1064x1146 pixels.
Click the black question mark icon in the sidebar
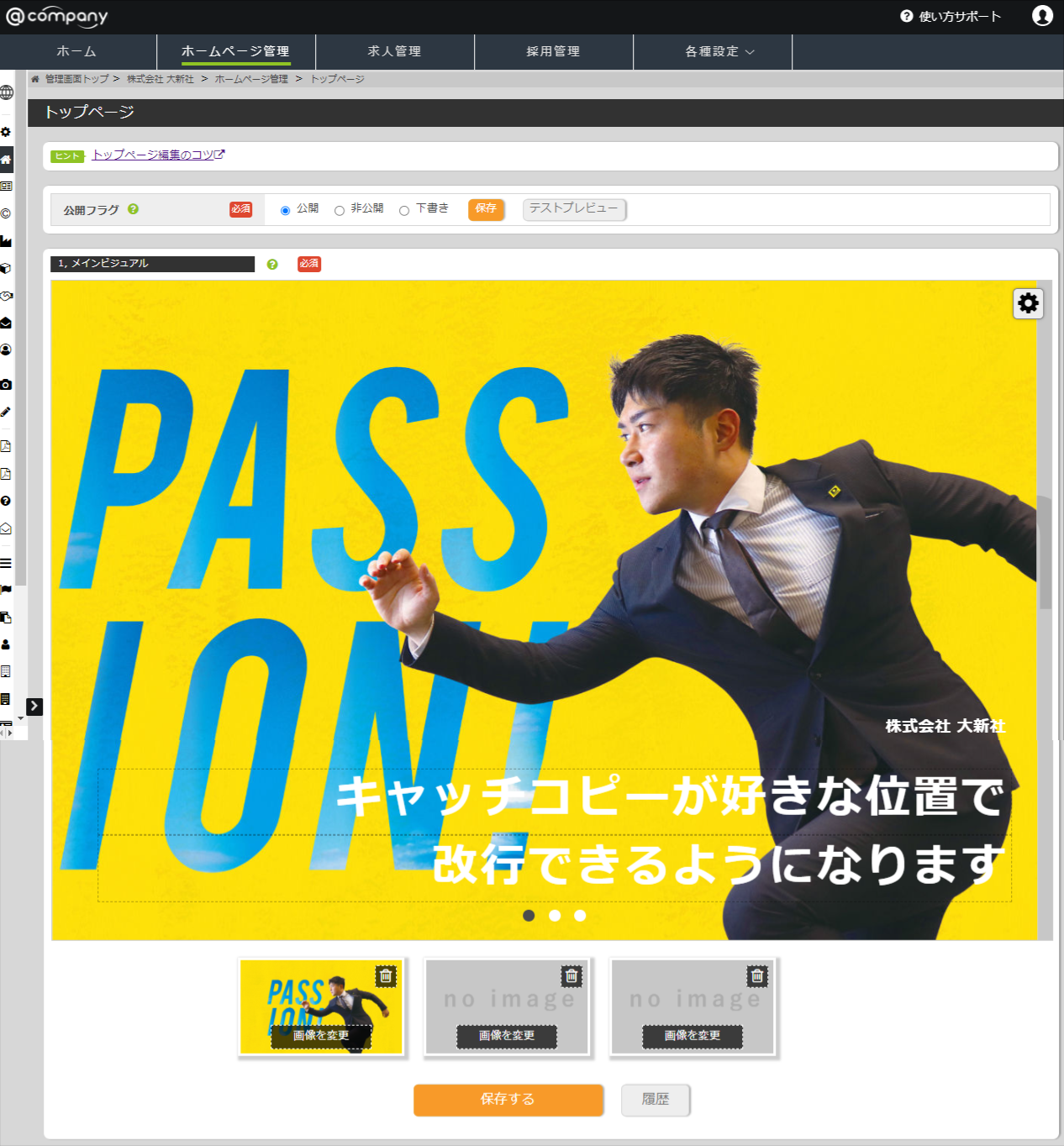click(x=6, y=501)
